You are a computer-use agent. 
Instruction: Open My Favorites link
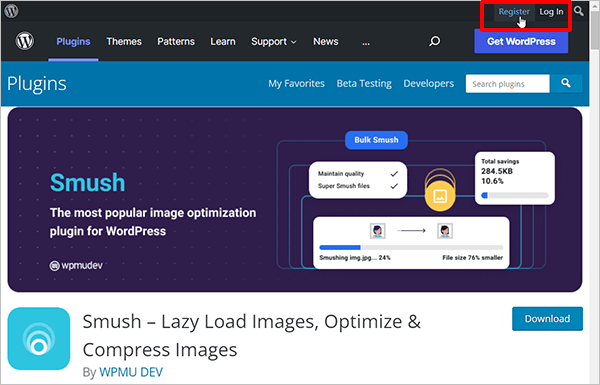pos(296,83)
